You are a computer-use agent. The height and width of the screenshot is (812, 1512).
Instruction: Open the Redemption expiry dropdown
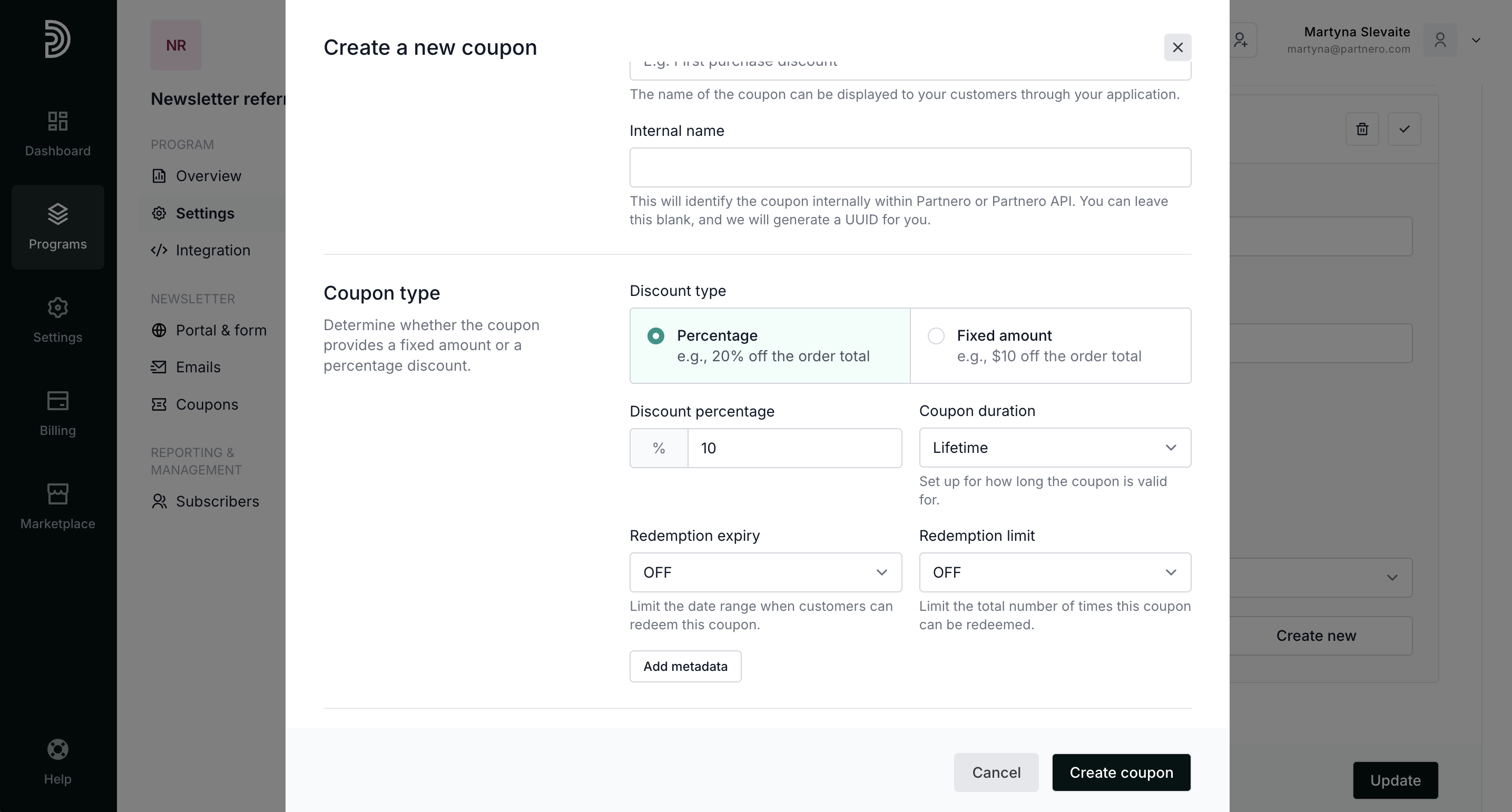coord(765,572)
